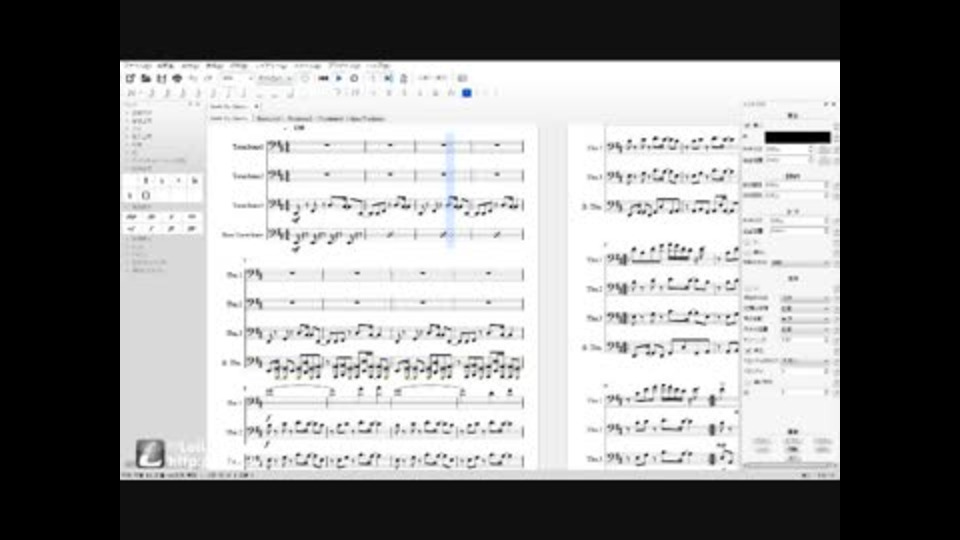Open the first menu in menu bar

click(x=138, y=66)
